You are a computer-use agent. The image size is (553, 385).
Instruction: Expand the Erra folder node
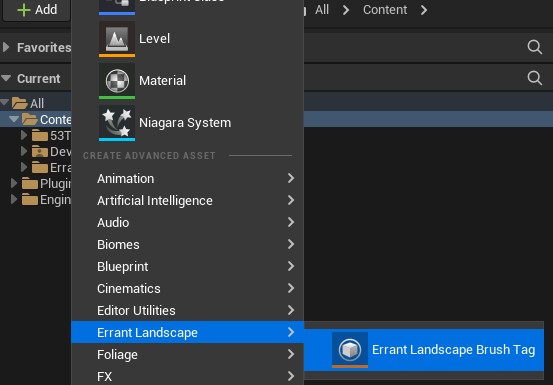24,167
